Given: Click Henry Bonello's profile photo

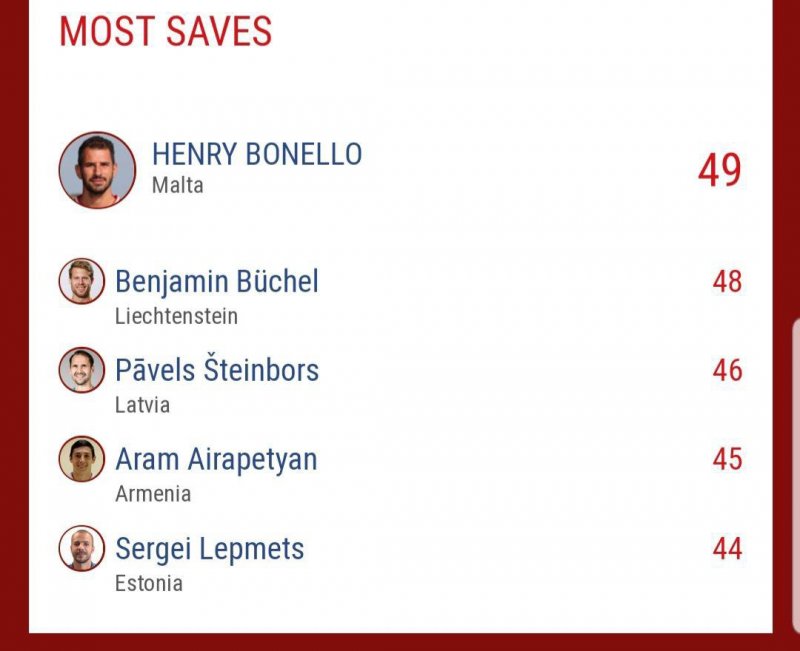Looking at the screenshot, I should coord(97,170).
